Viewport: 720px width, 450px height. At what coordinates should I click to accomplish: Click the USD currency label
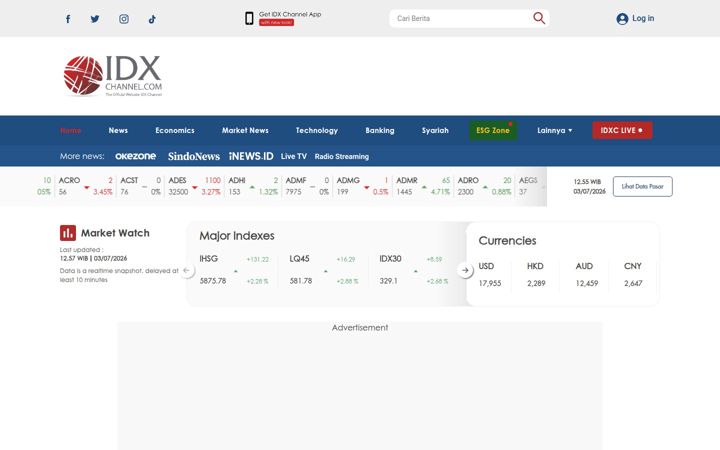(x=486, y=266)
